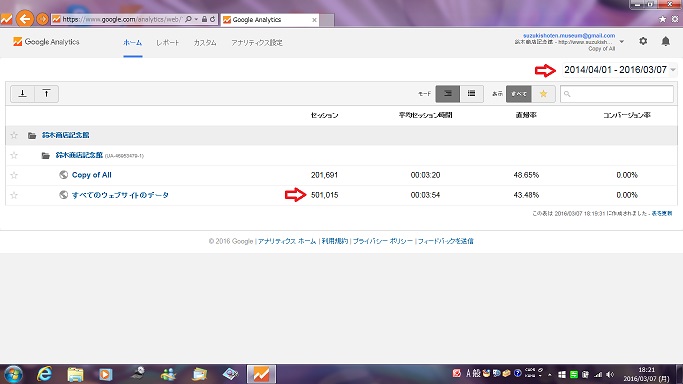Click フィードバックを送信 footer link
The width and height of the screenshot is (683, 384).
coord(446,241)
